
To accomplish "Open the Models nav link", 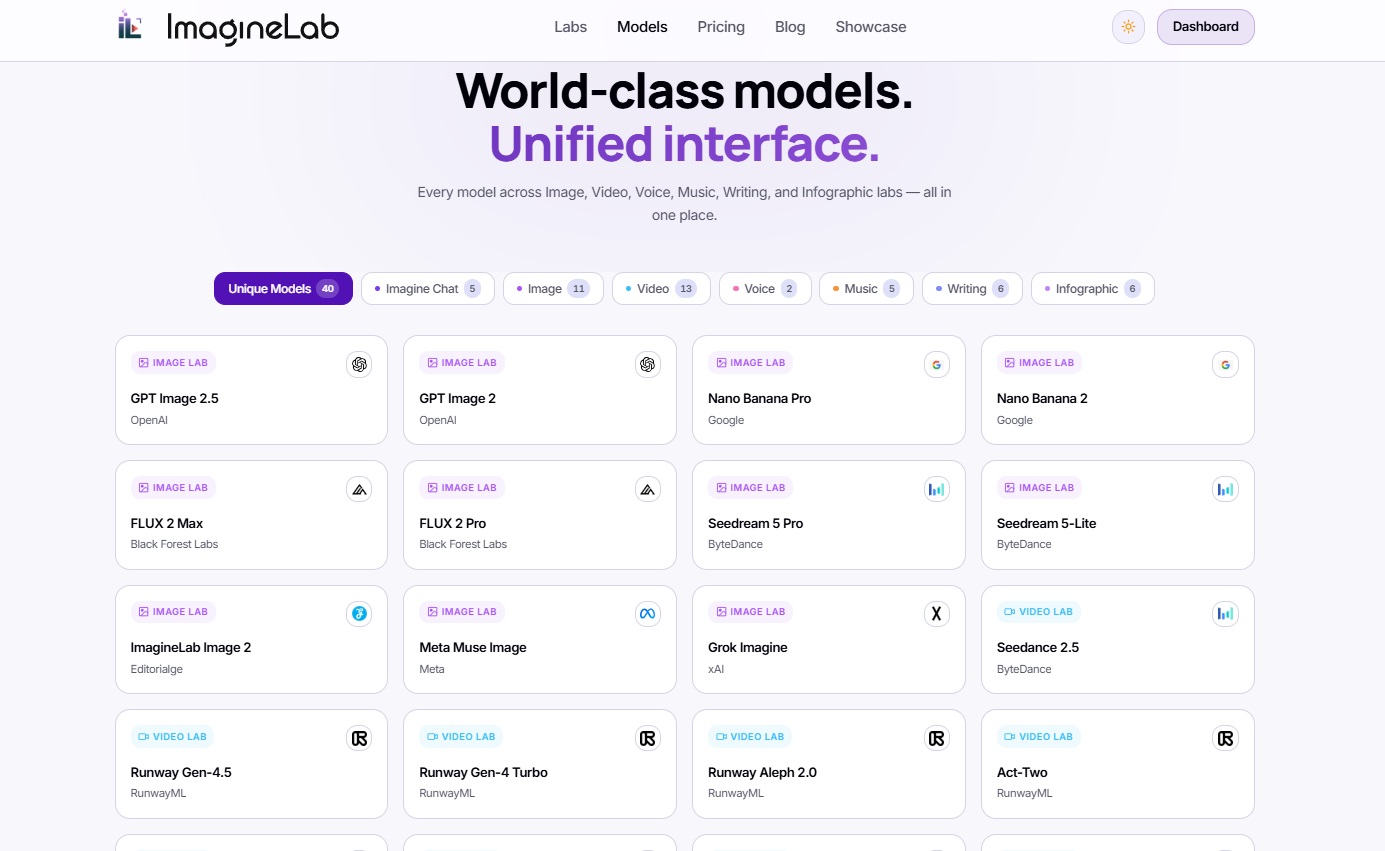I will click(642, 27).
